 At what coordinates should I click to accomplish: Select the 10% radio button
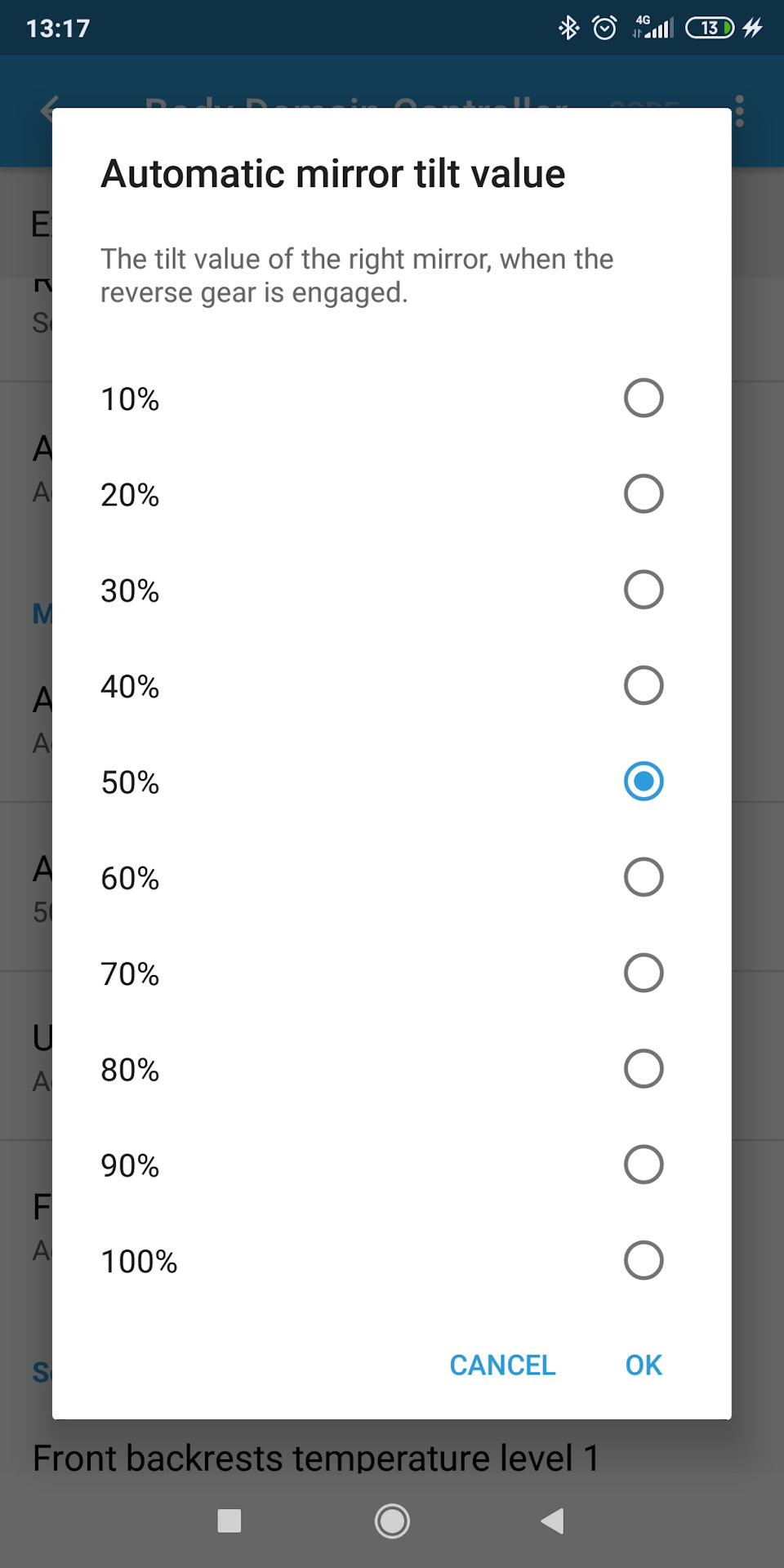643,399
